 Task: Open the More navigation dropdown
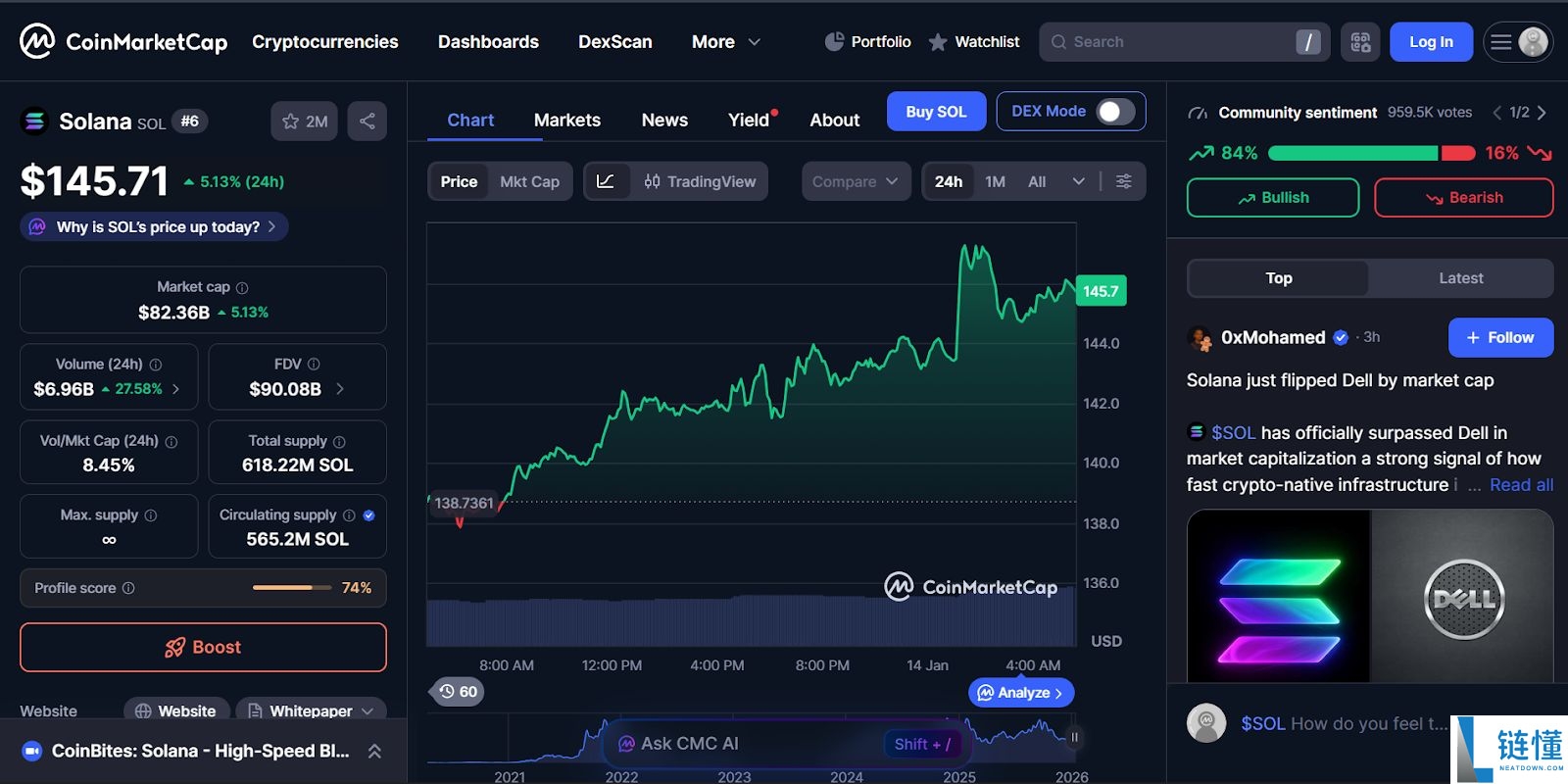point(726,42)
